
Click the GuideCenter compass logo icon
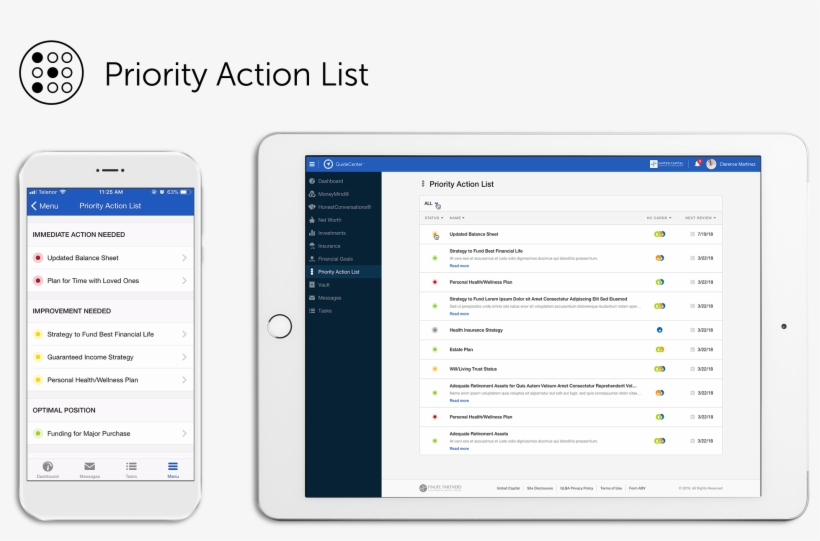point(328,164)
